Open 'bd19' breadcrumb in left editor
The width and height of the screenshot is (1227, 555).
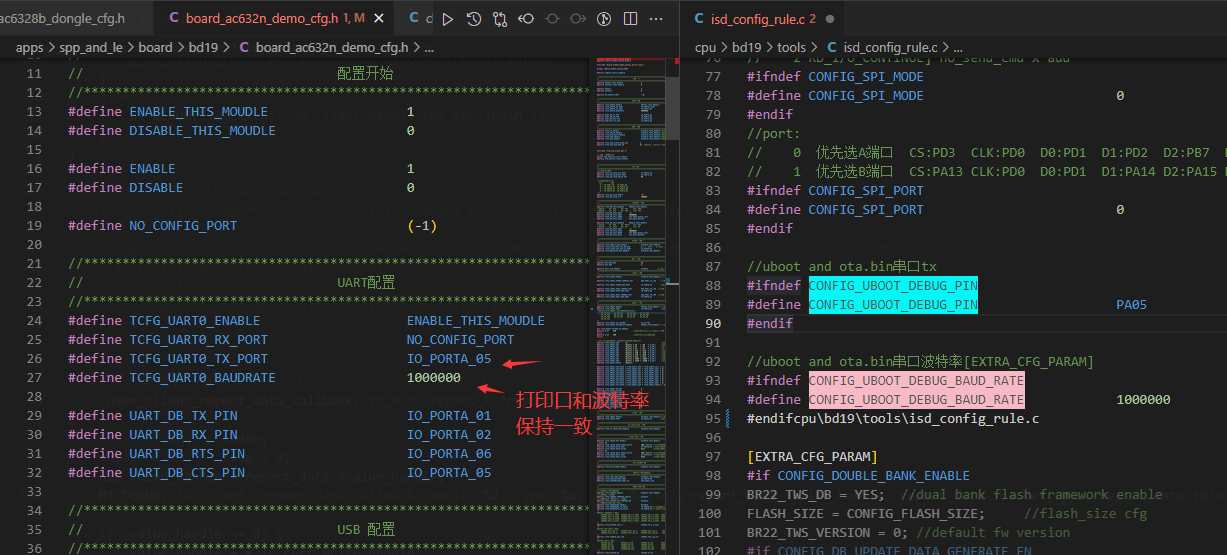[203, 47]
